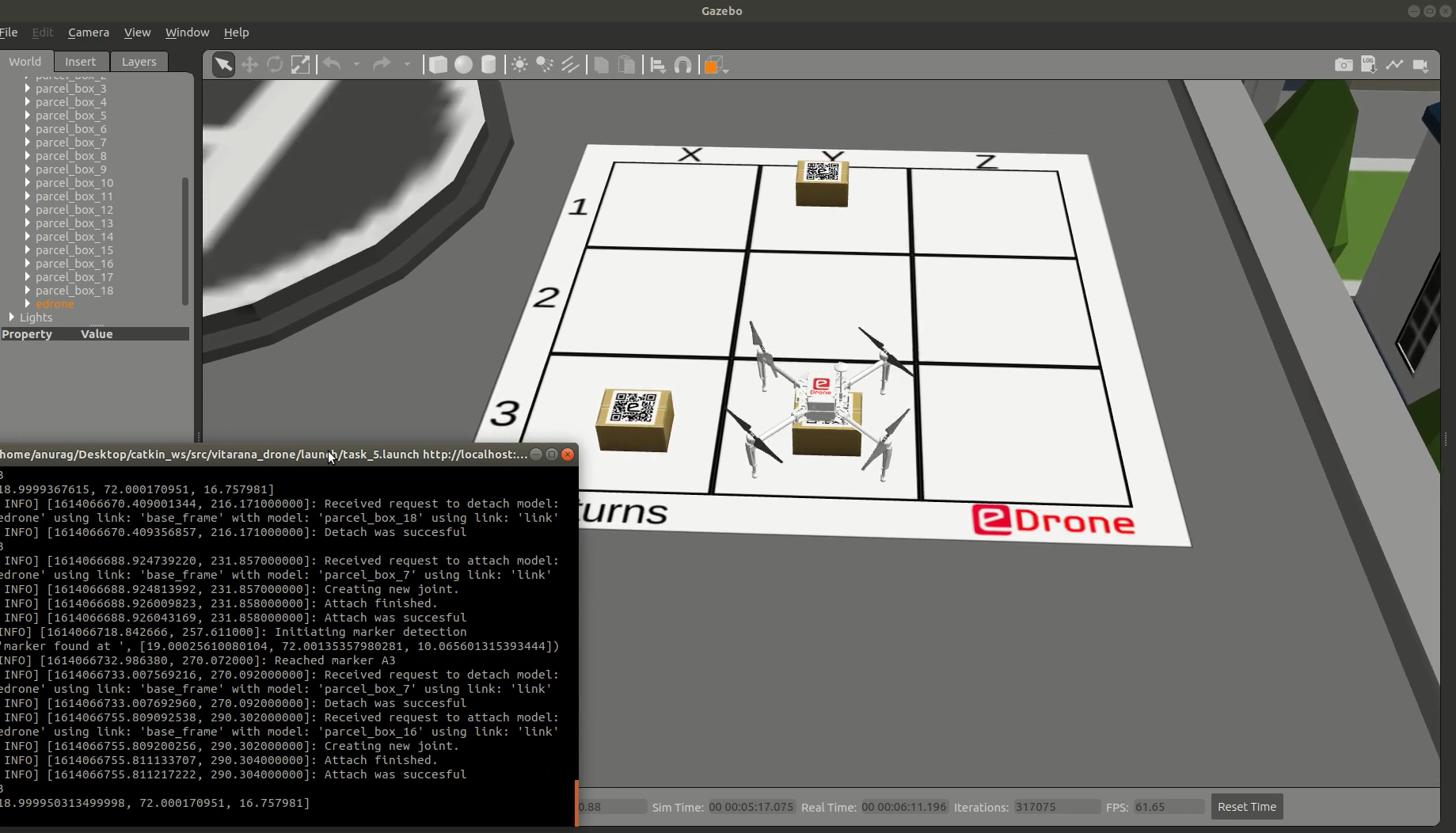
Task: Open the plot graph icon
Action: tap(1394, 65)
